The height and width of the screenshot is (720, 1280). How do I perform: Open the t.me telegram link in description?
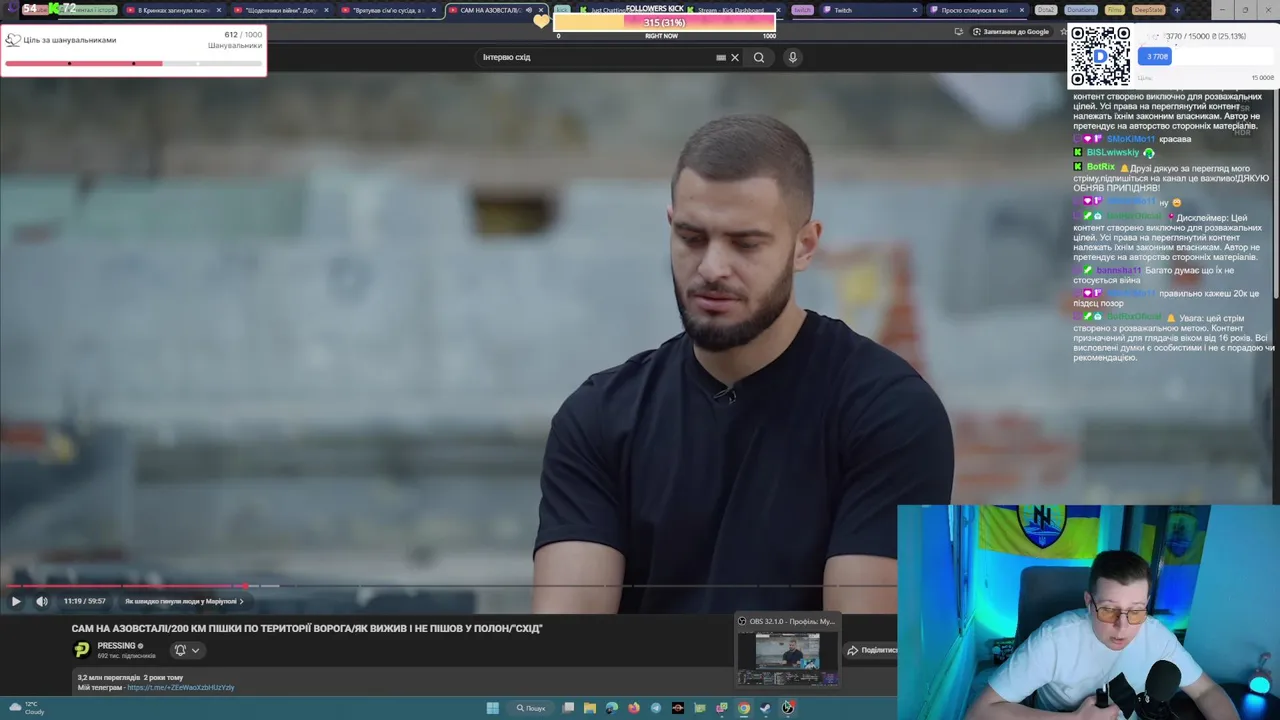(x=181, y=688)
